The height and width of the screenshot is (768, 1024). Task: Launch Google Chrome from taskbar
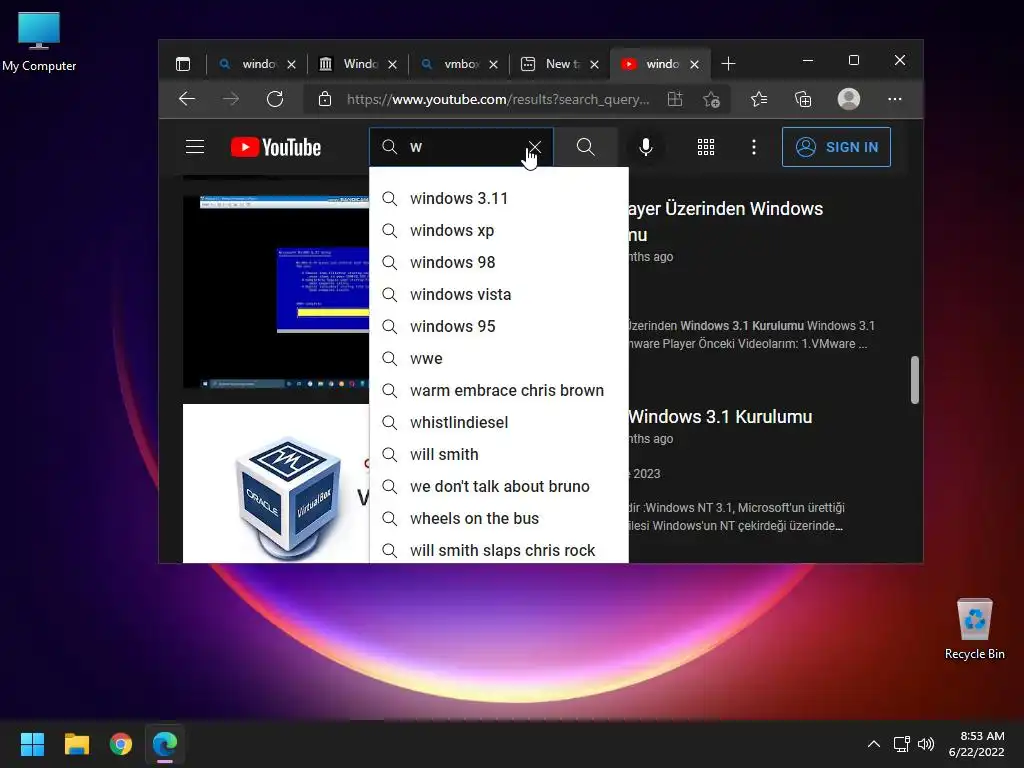click(121, 744)
